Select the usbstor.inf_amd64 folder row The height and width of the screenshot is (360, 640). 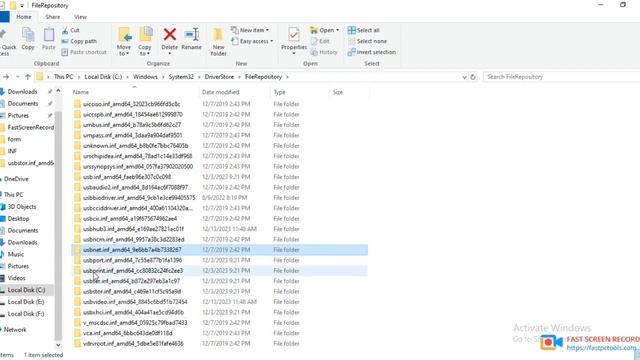click(220, 291)
